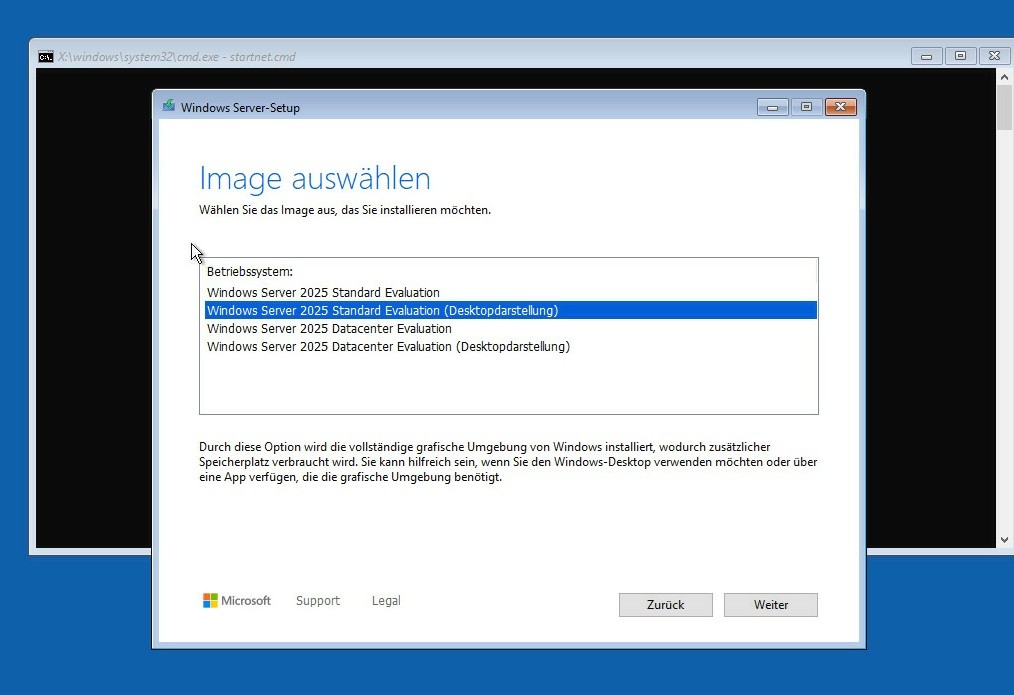The height and width of the screenshot is (695, 1014).
Task: Maximize the Windows Server-Setup window
Action: click(806, 107)
